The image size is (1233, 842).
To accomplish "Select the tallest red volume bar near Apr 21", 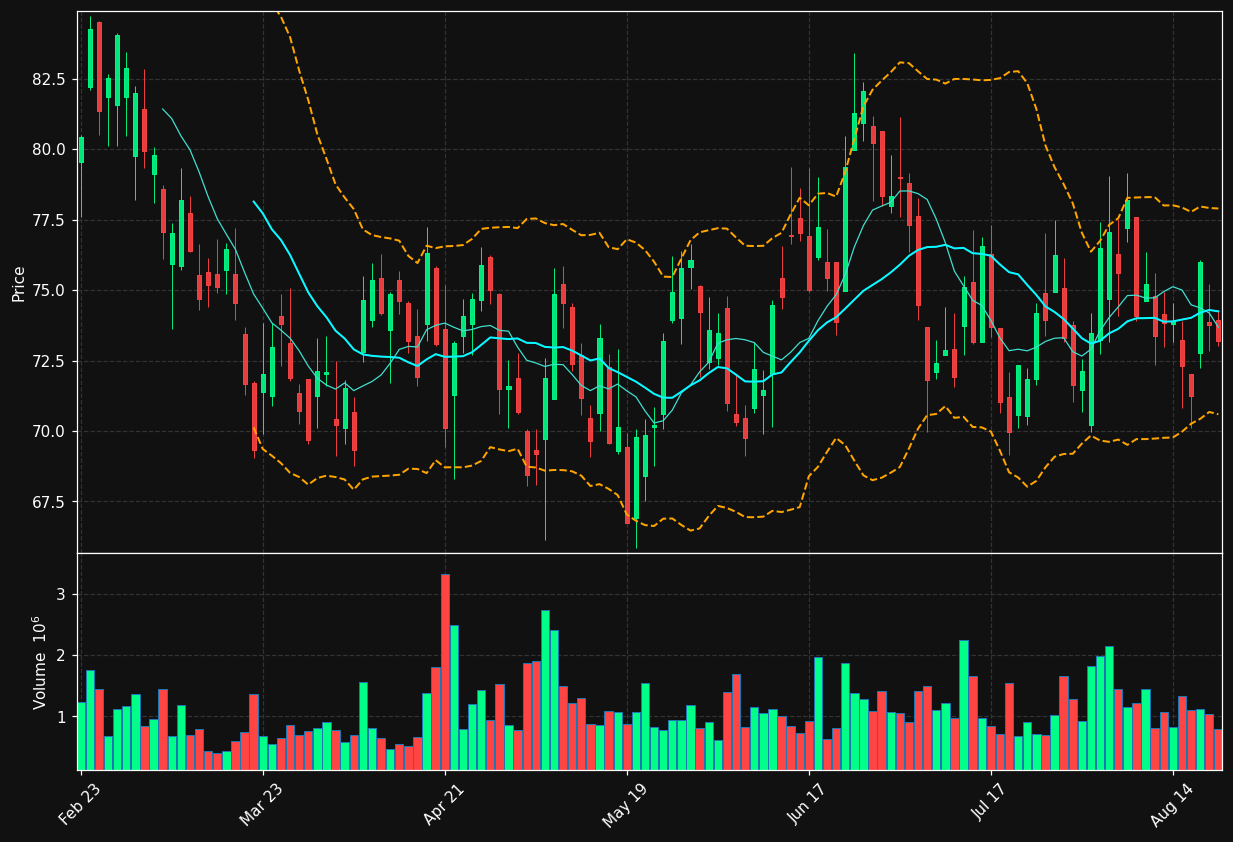I will (x=445, y=672).
